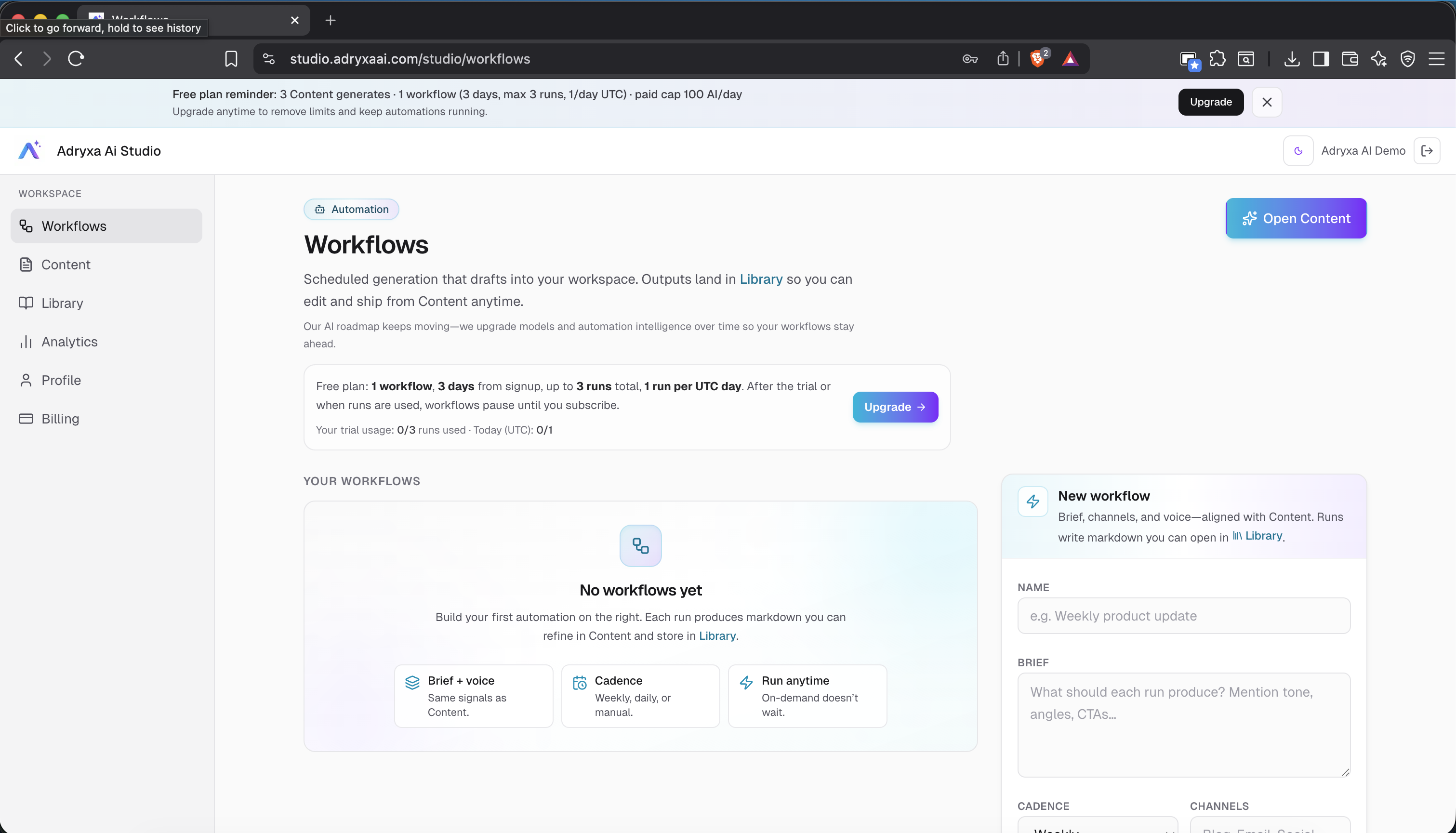Click the Open Content button
The height and width of the screenshot is (833, 1456).
[x=1296, y=219]
